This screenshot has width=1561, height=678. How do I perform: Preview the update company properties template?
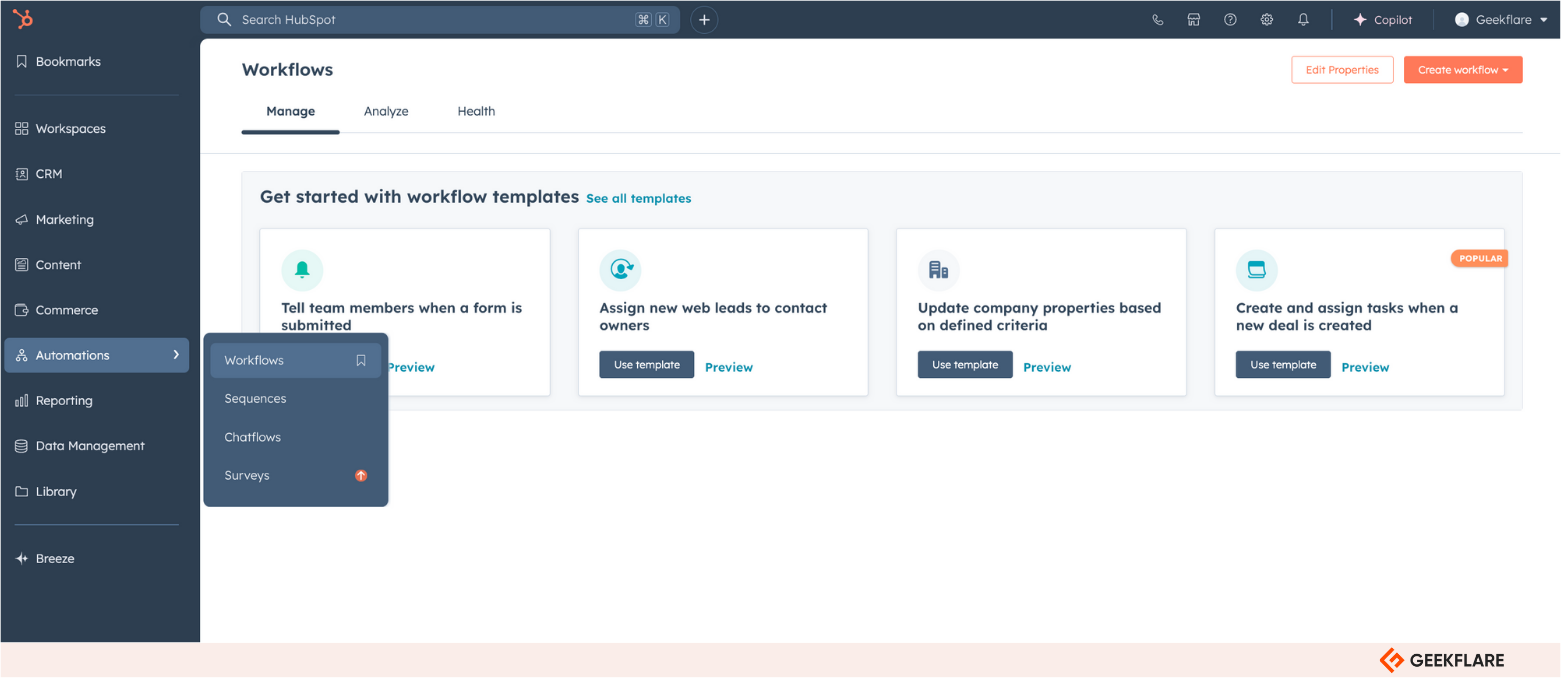1047,368
